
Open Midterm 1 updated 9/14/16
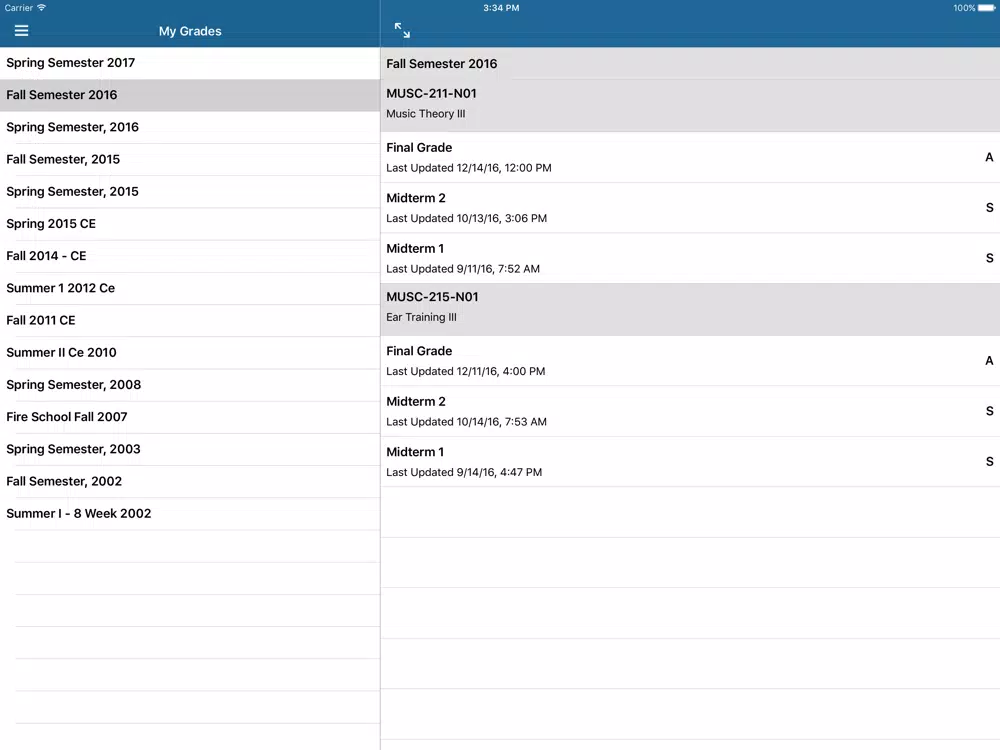[690, 462]
